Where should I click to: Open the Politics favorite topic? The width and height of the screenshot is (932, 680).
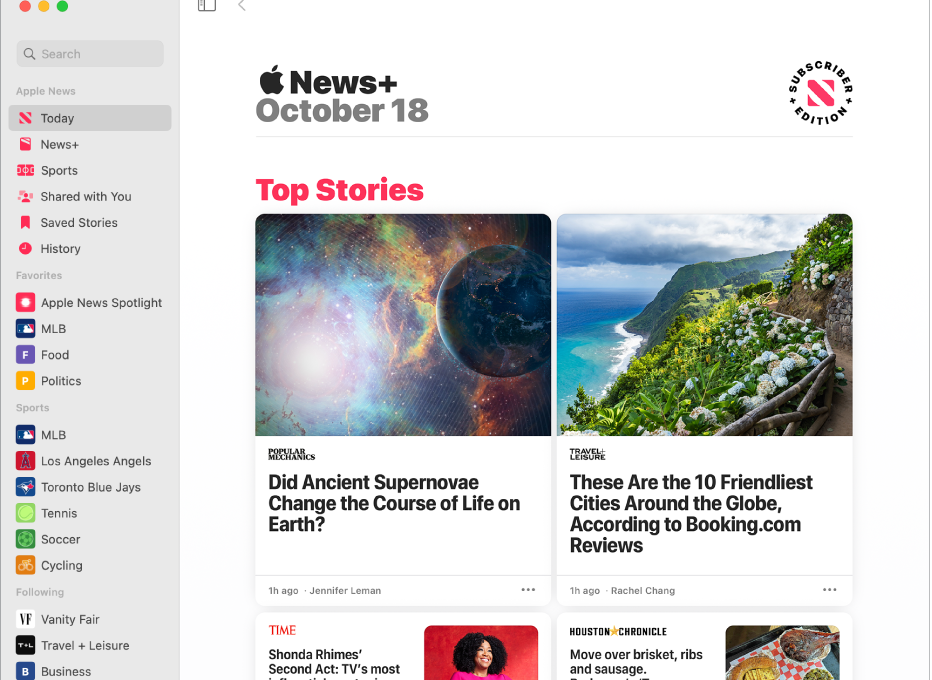[x=90, y=381]
